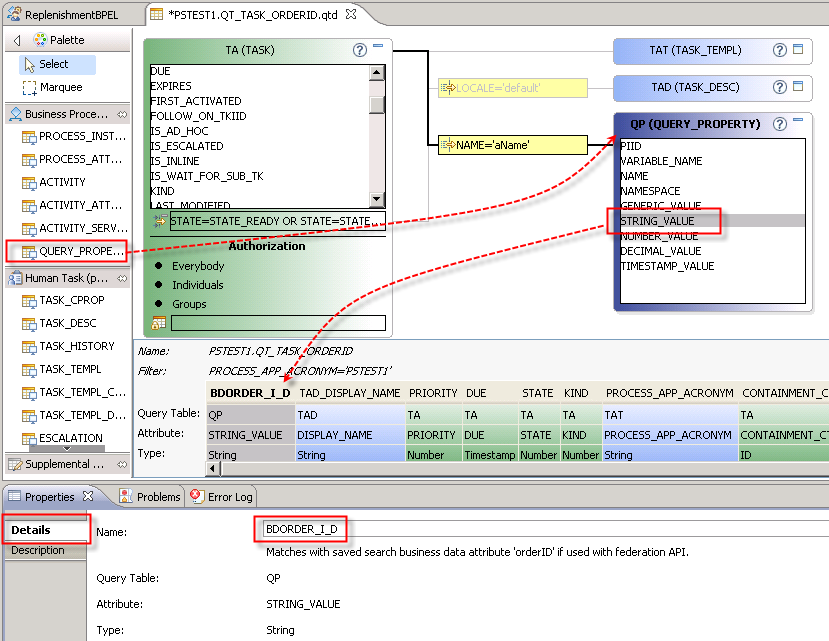Open help for QP (QUERY_PROPERTY) table
This screenshot has width=829, height=641.
(x=779, y=124)
